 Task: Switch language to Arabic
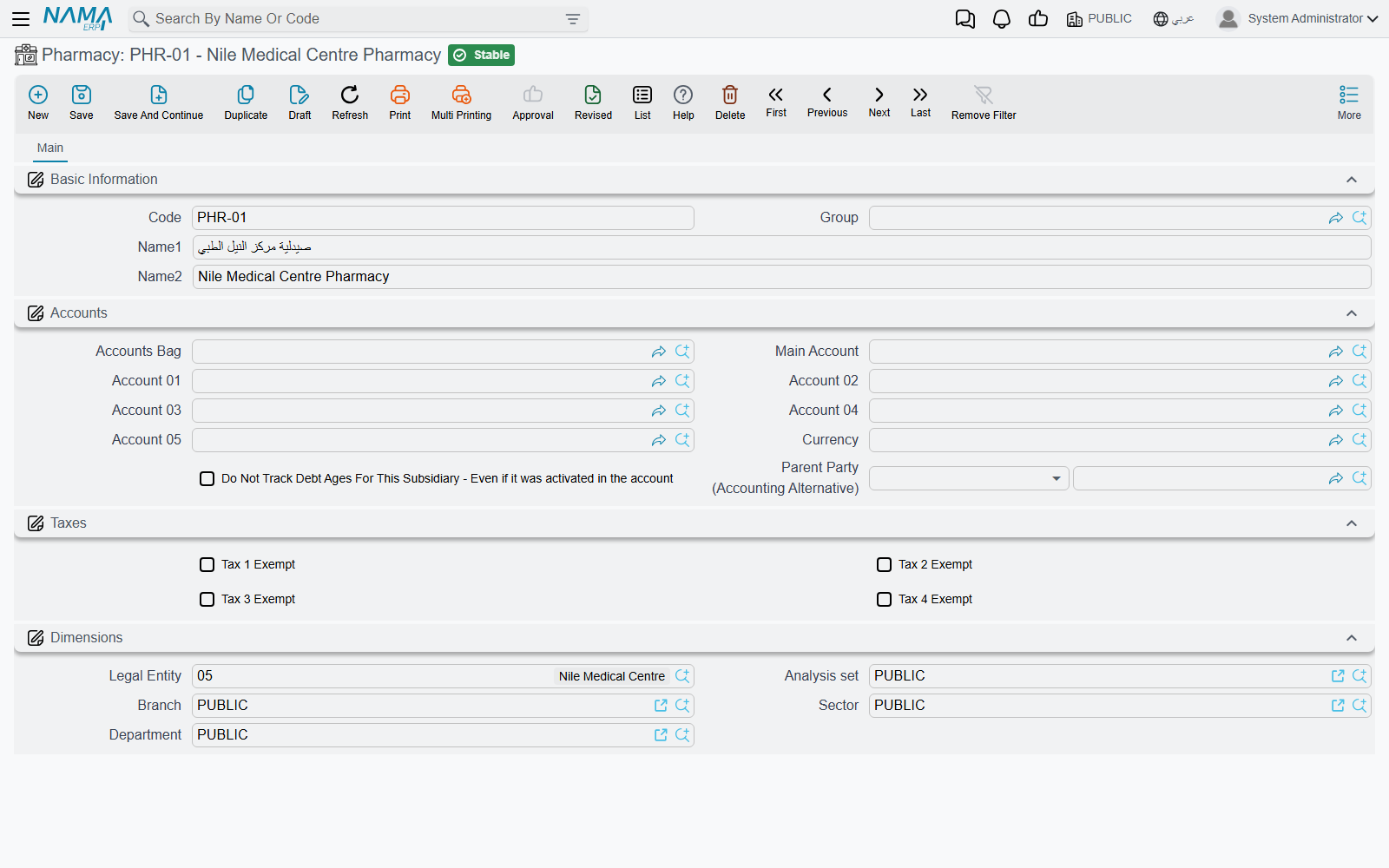coord(1174,19)
